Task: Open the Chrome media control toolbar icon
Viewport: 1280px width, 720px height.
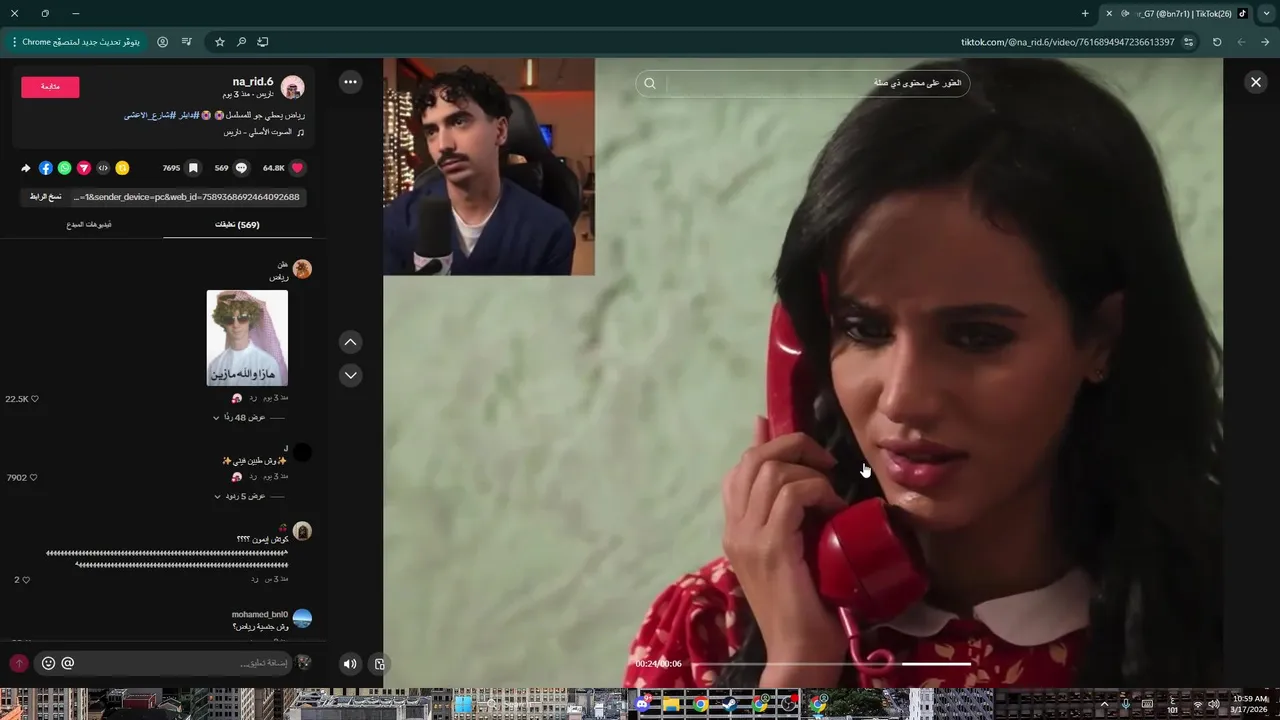Action: (x=187, y=42)
